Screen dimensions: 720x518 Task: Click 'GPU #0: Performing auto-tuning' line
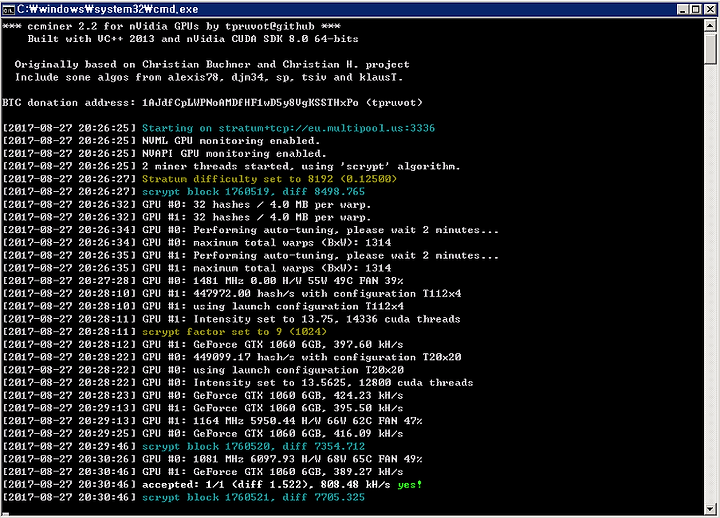pyautogui.click(x=251, y=230)
